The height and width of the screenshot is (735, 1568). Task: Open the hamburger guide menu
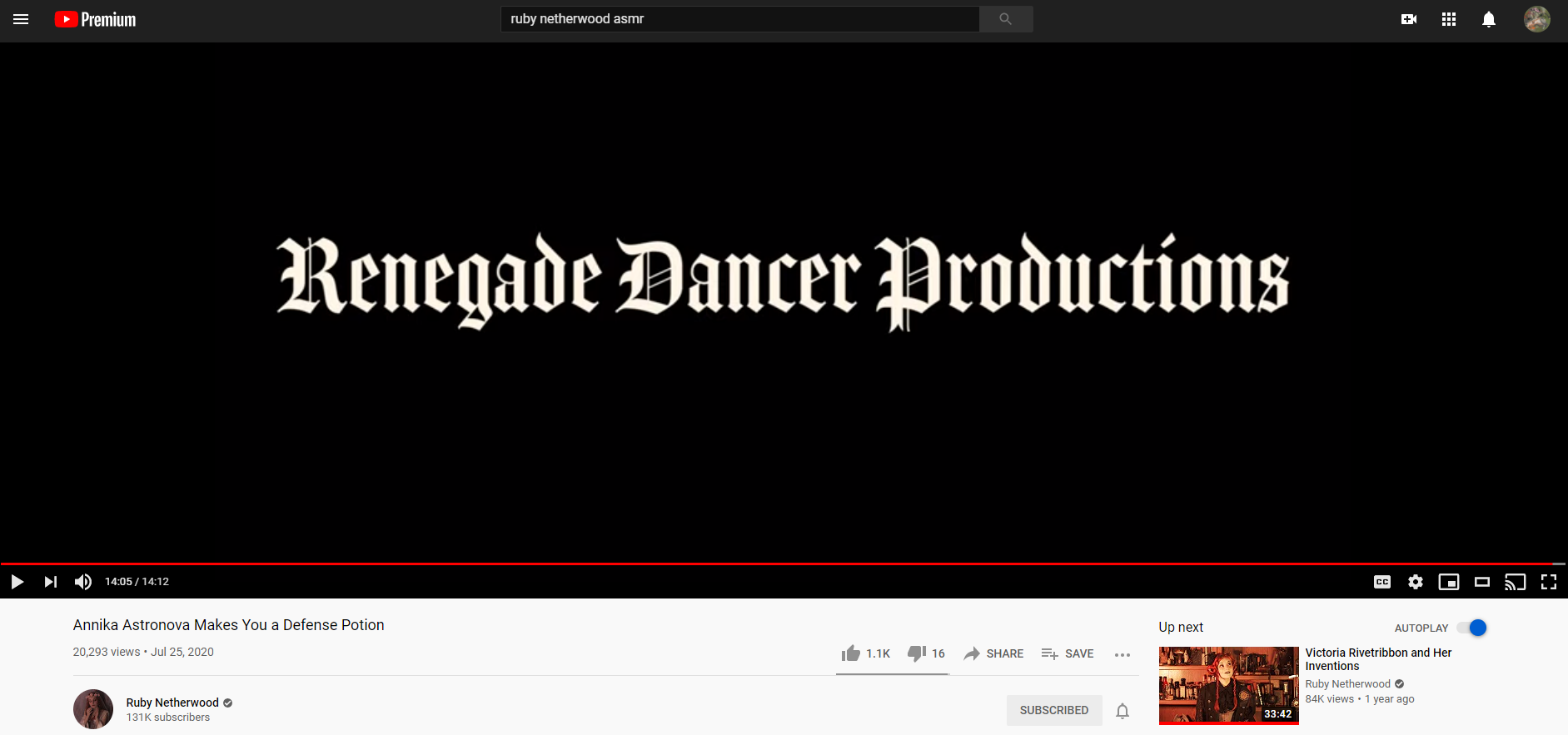21,19
